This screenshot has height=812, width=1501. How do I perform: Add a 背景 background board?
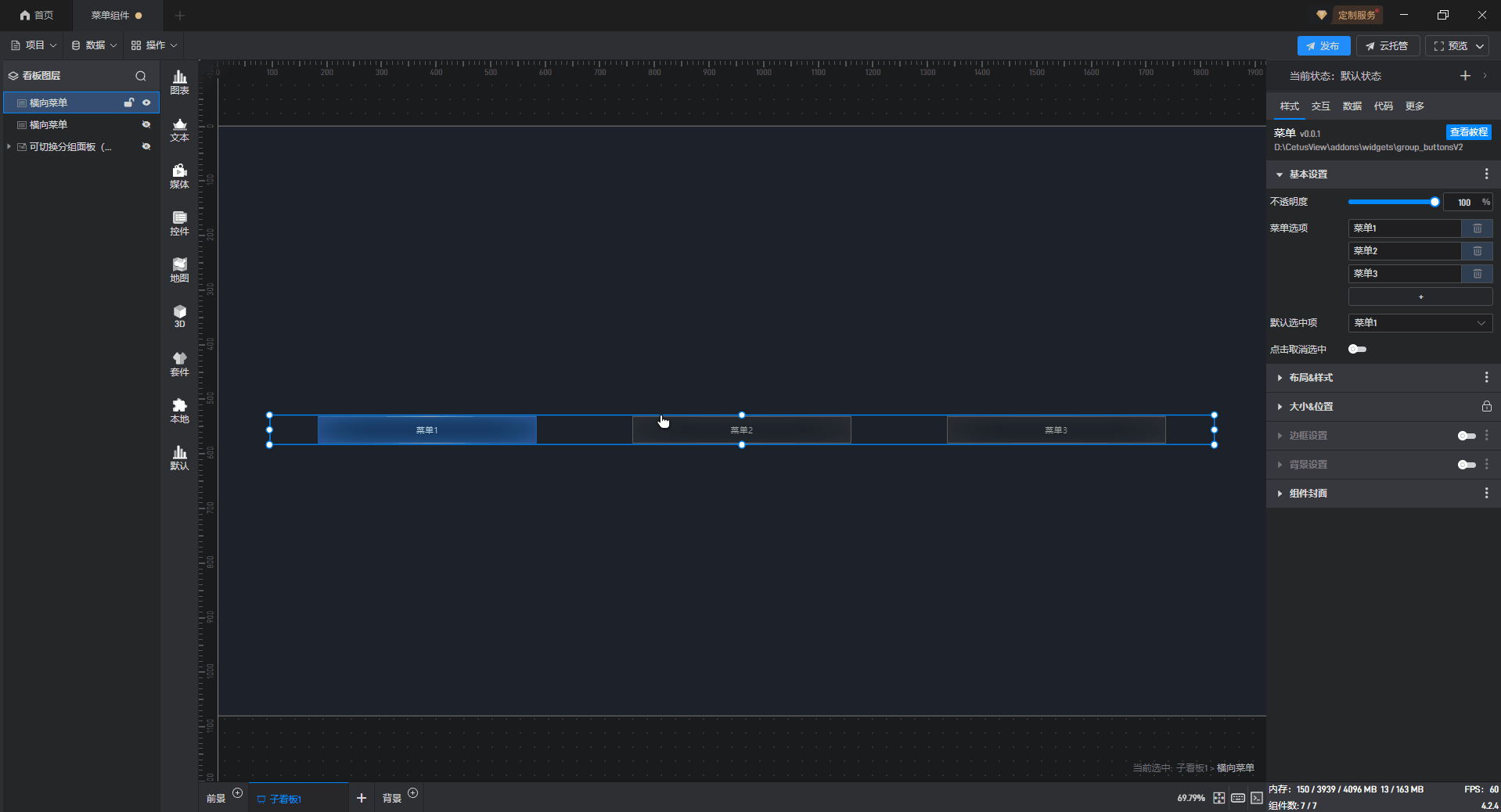pos(413,793)
